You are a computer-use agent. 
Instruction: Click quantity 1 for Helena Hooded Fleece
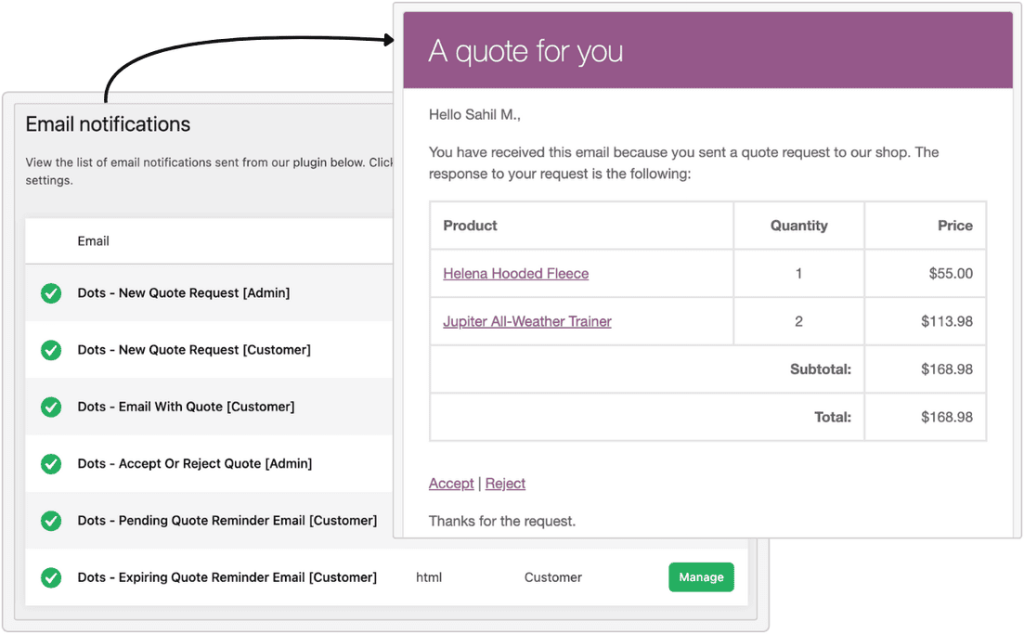click(799, 274)
